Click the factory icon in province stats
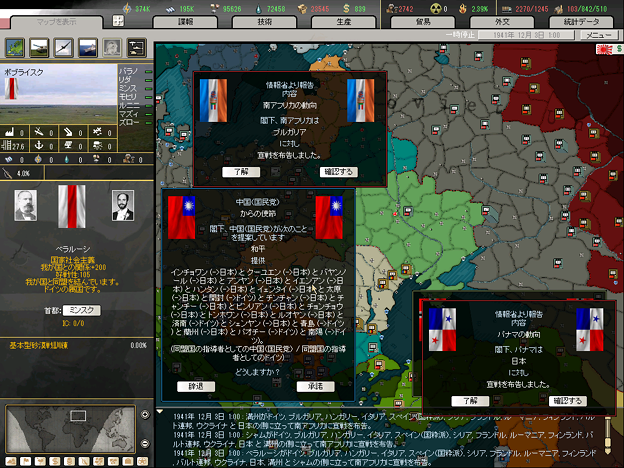The image size is (624, 468). click(x=9, y=132)
